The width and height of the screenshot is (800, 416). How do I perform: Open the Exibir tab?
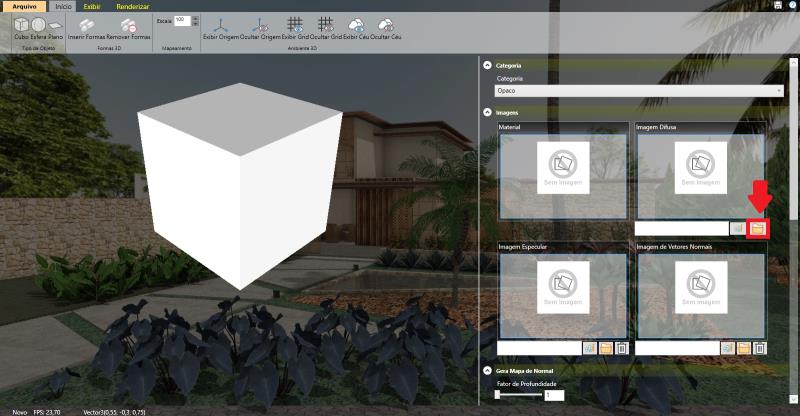point(92,6)
